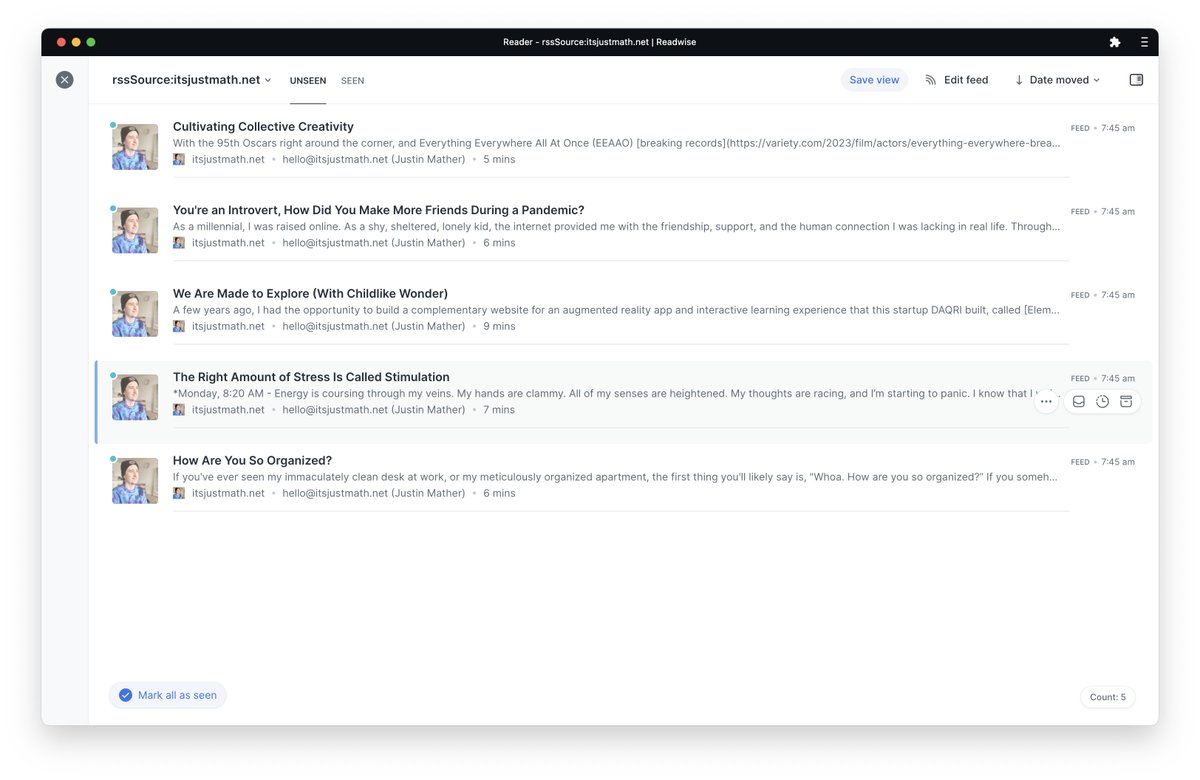1200x780 pixels.
Task: Click thumbnail of Cultivating Collective Creativity
Action: coord(135,147)
